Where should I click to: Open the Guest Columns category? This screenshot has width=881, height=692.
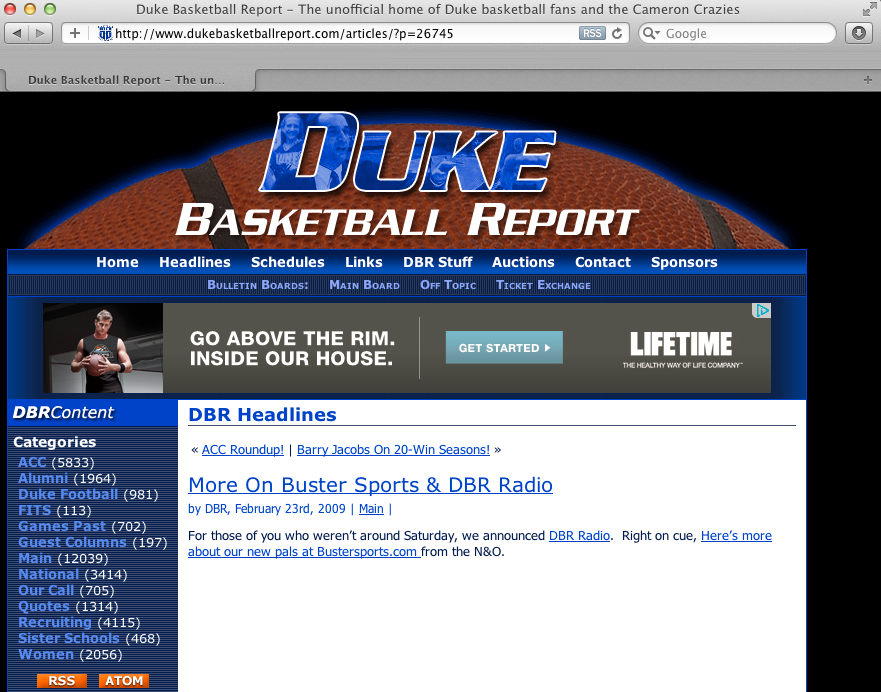(72, 543)
